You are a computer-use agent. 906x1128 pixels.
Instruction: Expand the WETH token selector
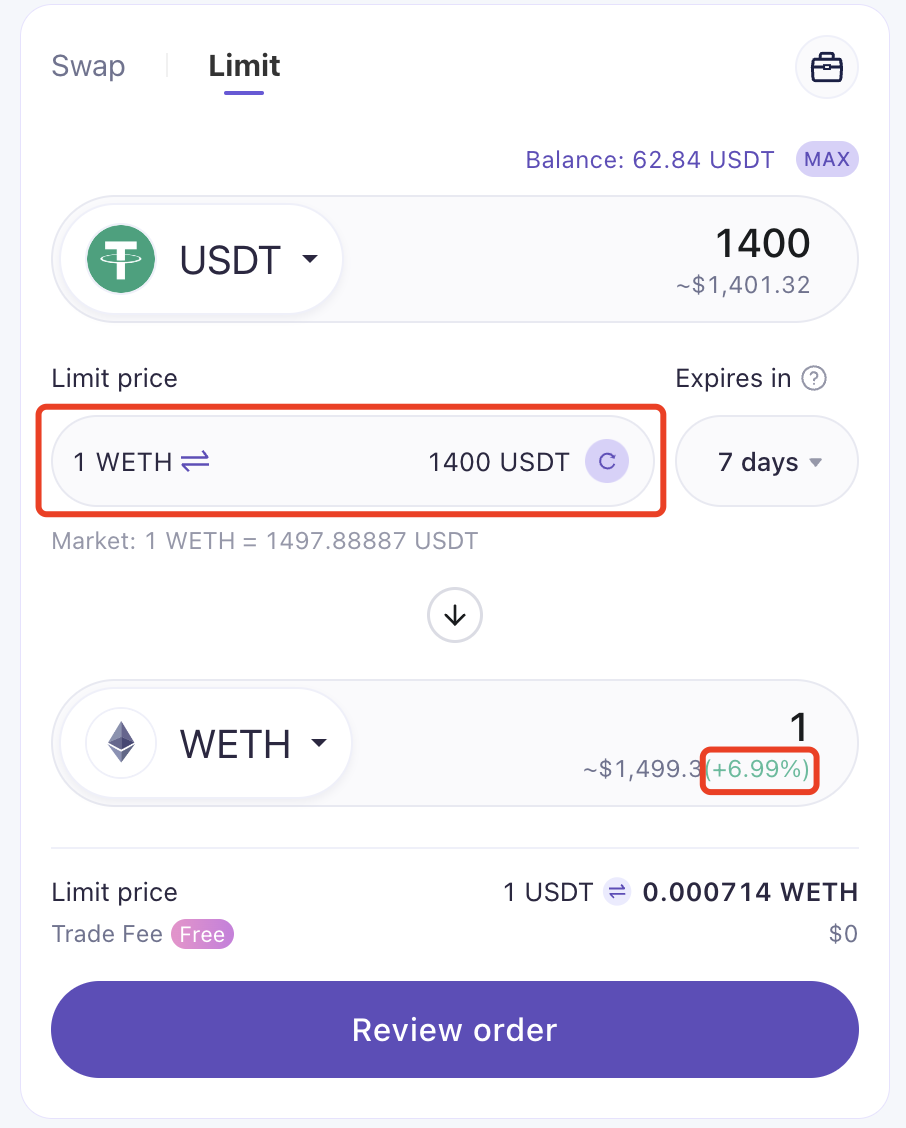tap(206, 743)
